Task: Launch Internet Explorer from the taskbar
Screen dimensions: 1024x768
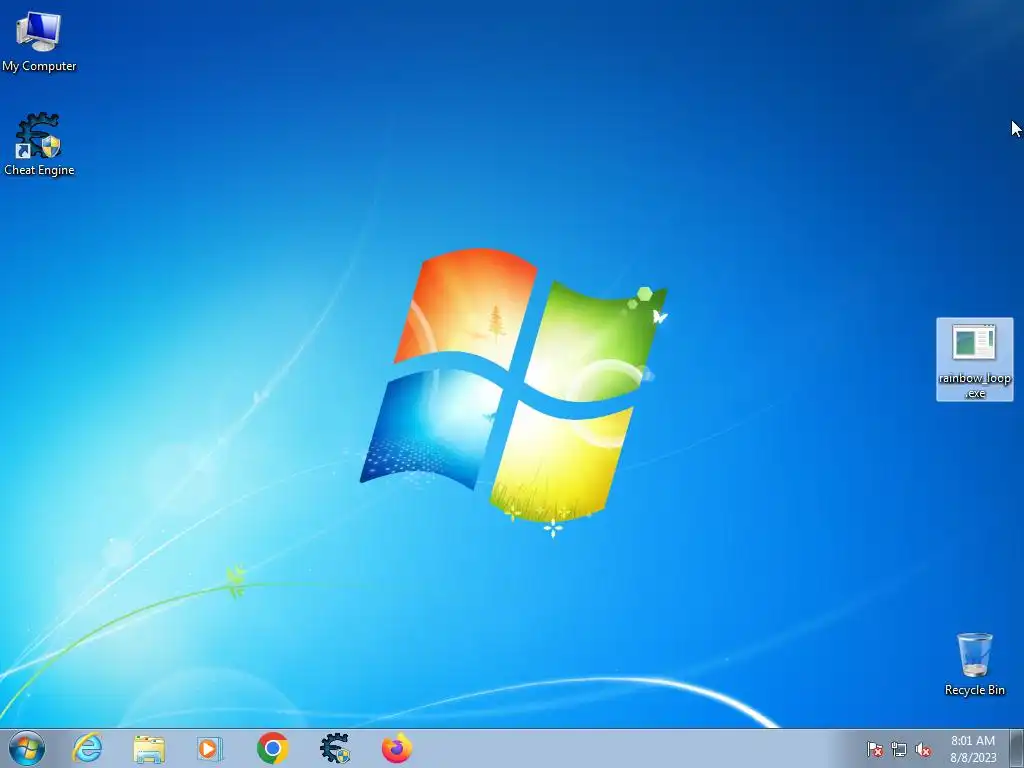Action: point(88,748)
